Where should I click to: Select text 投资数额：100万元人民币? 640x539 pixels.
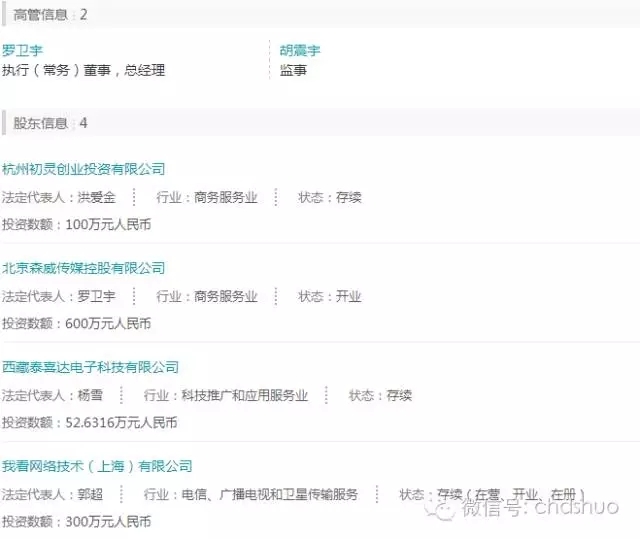[x=77, y=224]
